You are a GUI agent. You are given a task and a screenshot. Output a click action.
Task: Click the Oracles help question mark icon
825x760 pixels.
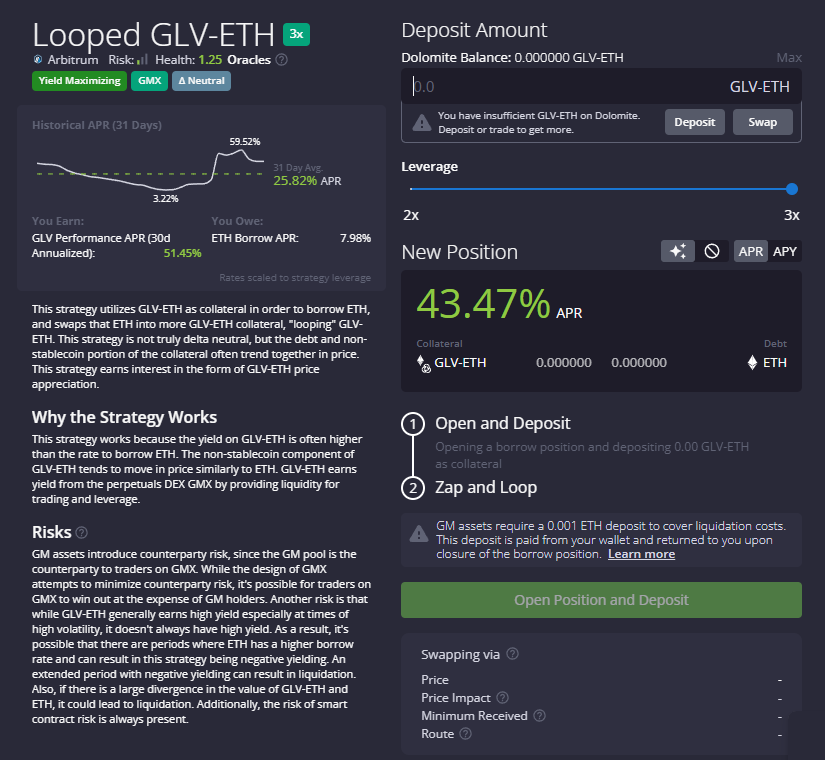(281, 60)
